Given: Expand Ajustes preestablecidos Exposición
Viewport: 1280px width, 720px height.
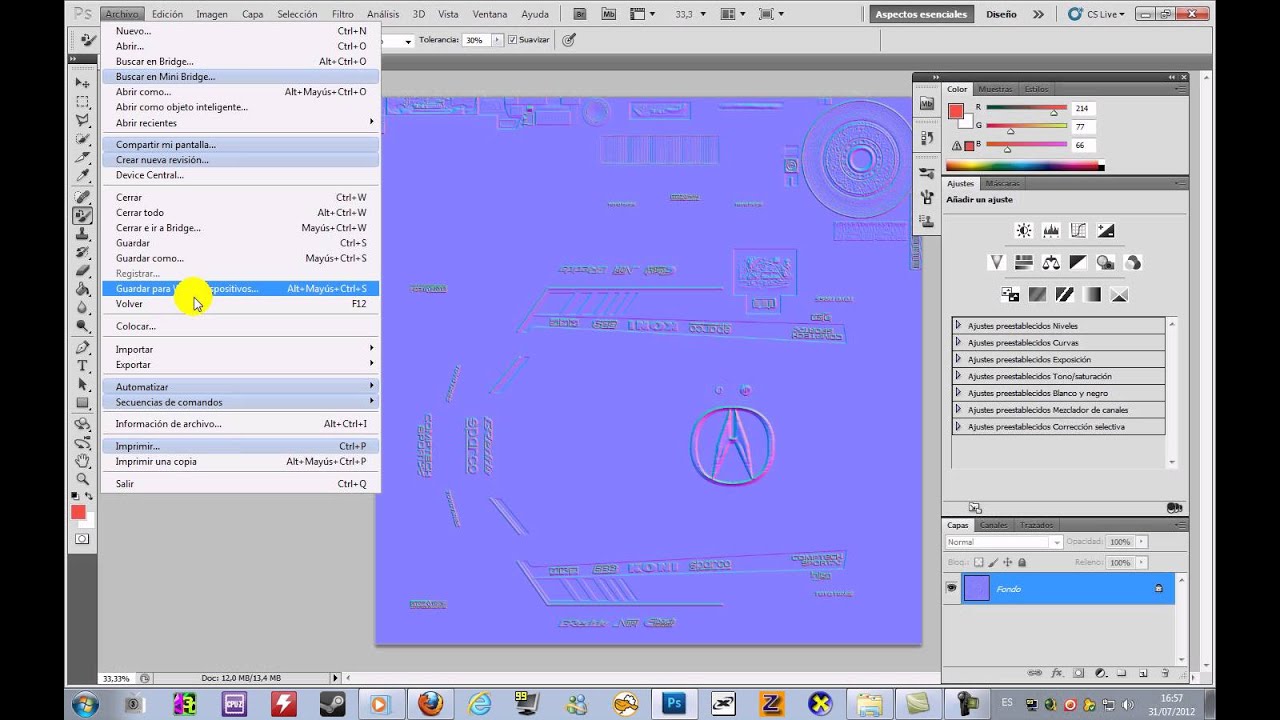Looking at the screenshot, I should [958, 359].
